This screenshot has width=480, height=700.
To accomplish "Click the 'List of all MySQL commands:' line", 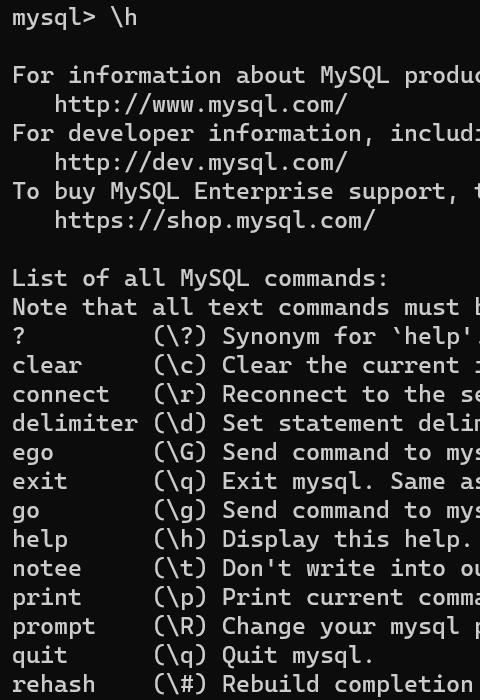I will [200, 279].
